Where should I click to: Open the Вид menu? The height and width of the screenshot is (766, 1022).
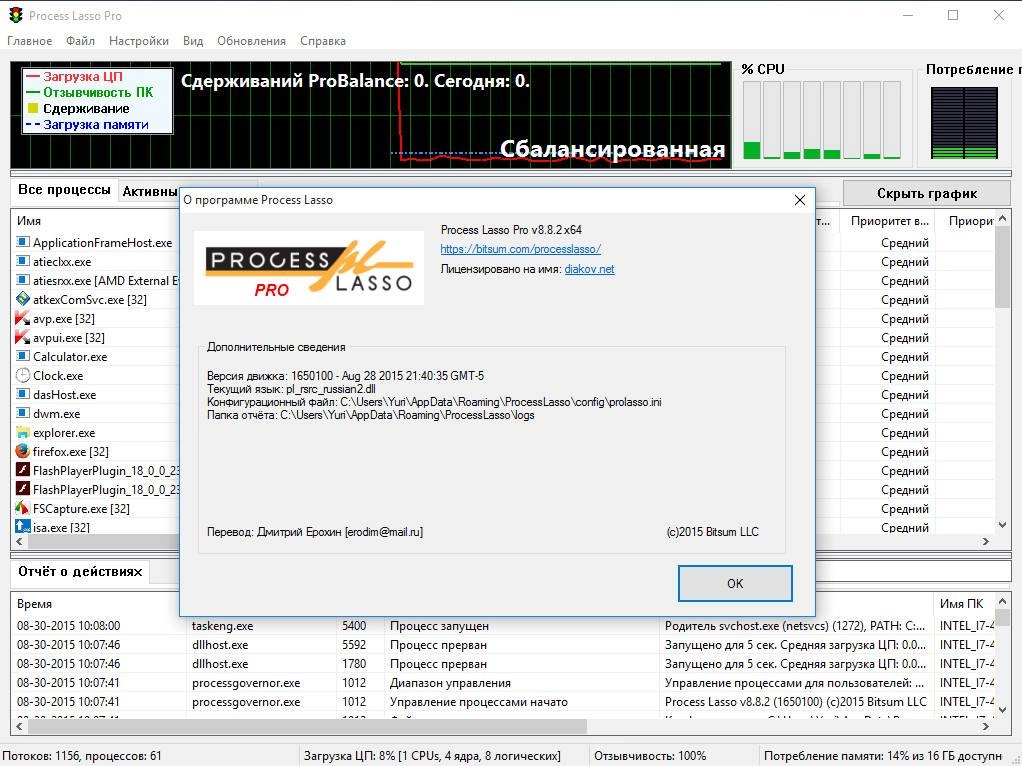(x=193, y=40)
